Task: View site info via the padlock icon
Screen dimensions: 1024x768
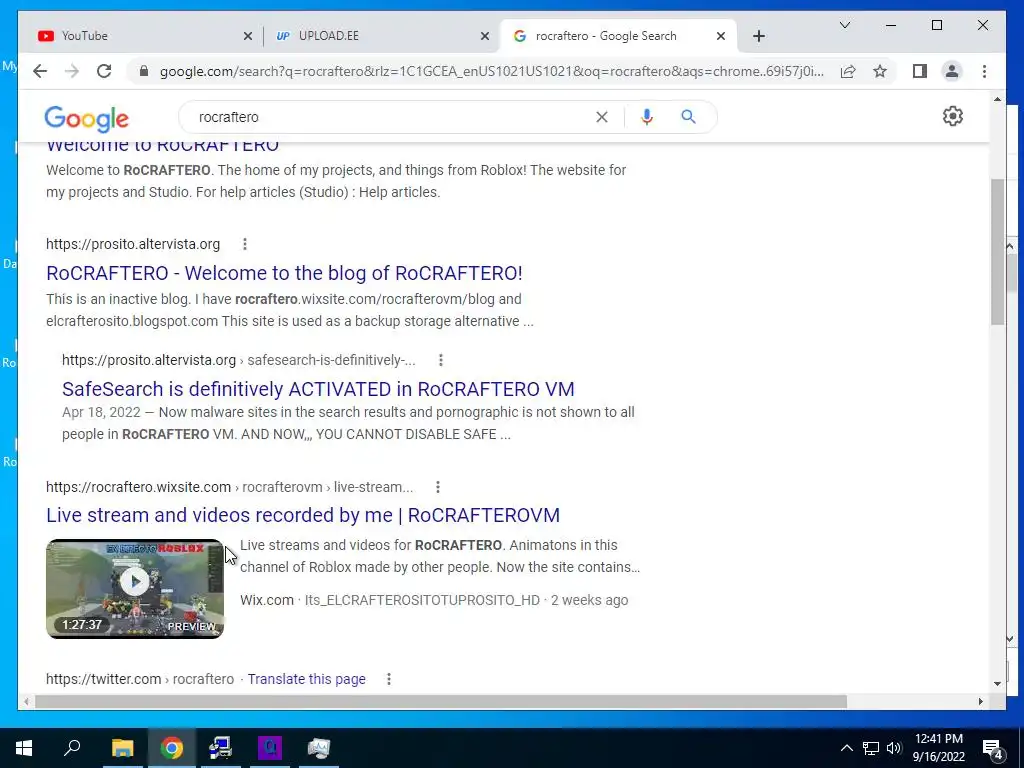Action: (144, 71)
